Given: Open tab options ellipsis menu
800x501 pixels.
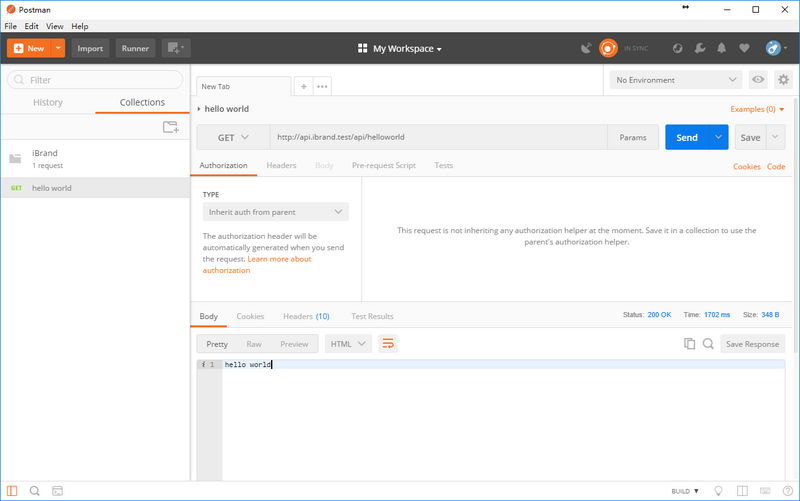Looking at the screenshot, I should click(322, 86).
